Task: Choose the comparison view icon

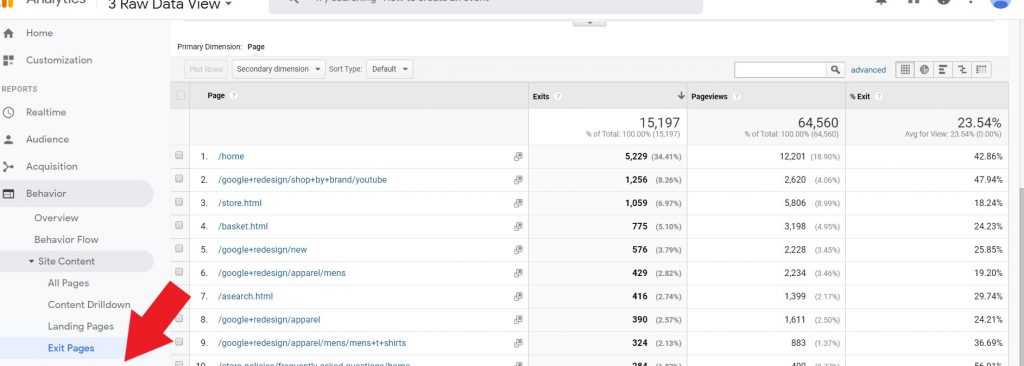Action: [x=962, y=69]
